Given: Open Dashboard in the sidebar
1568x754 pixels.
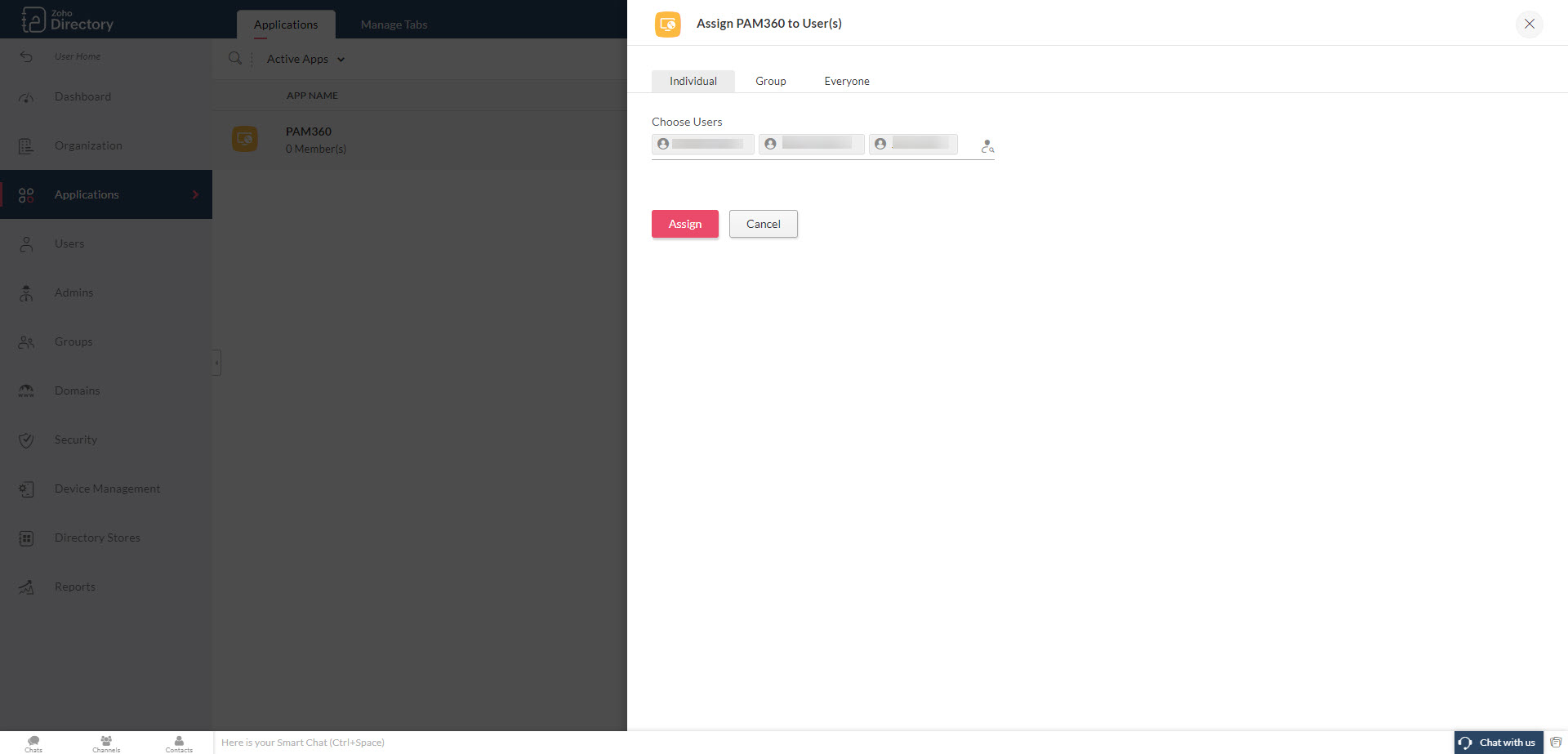Looking at the screenshot, I should pyautogui.click(x=106, y=96).
